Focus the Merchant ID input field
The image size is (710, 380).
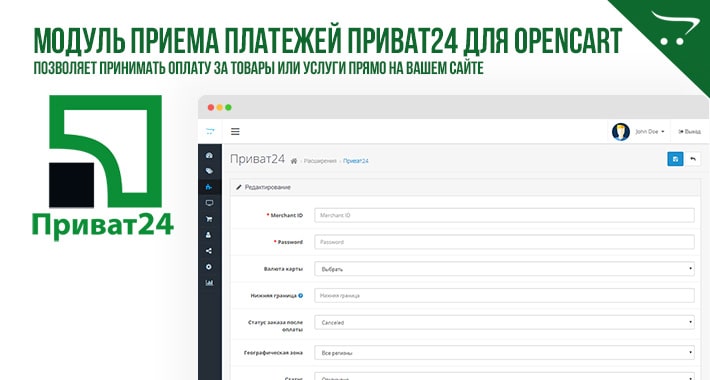click(x=504, y=215)
